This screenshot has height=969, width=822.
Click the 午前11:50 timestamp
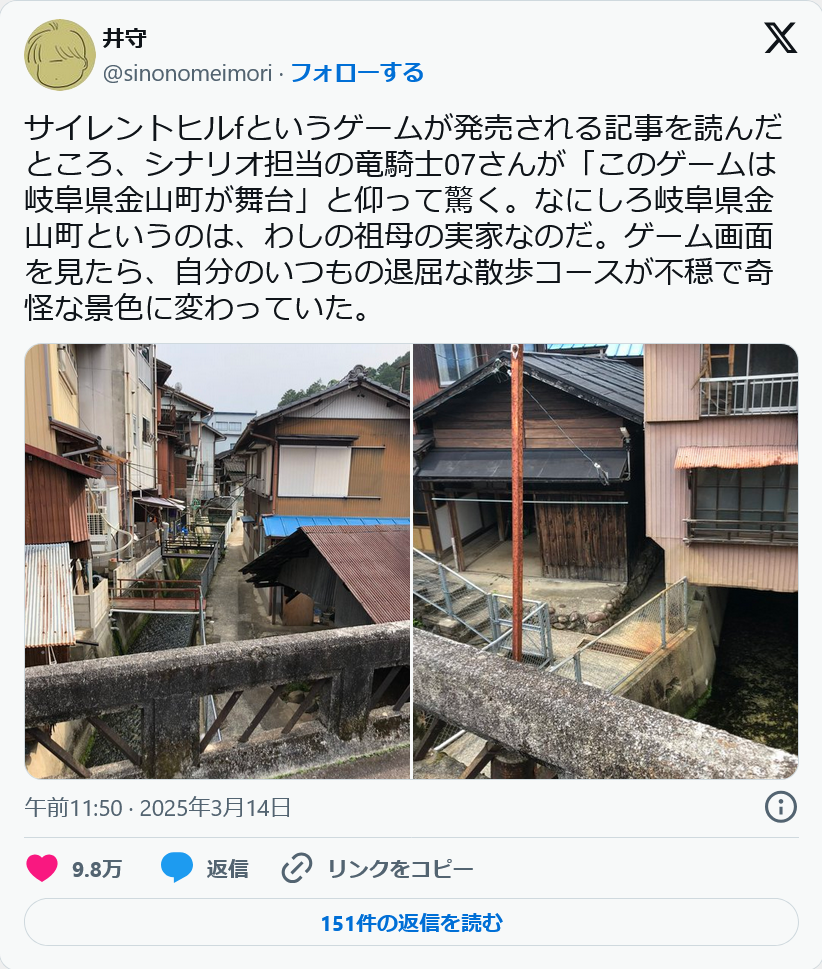point(74,808)
